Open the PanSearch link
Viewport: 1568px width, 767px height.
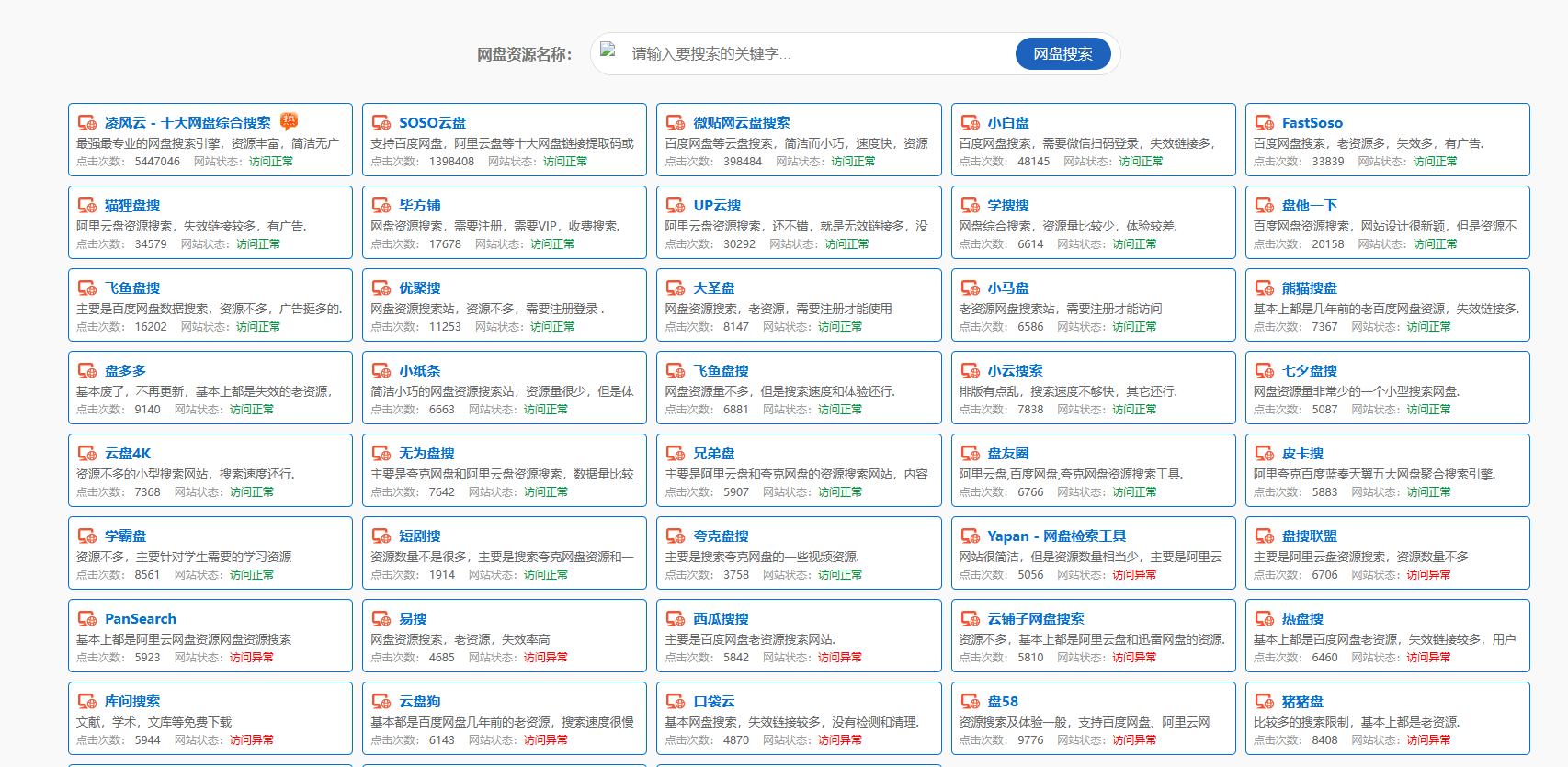pos(141,618)
